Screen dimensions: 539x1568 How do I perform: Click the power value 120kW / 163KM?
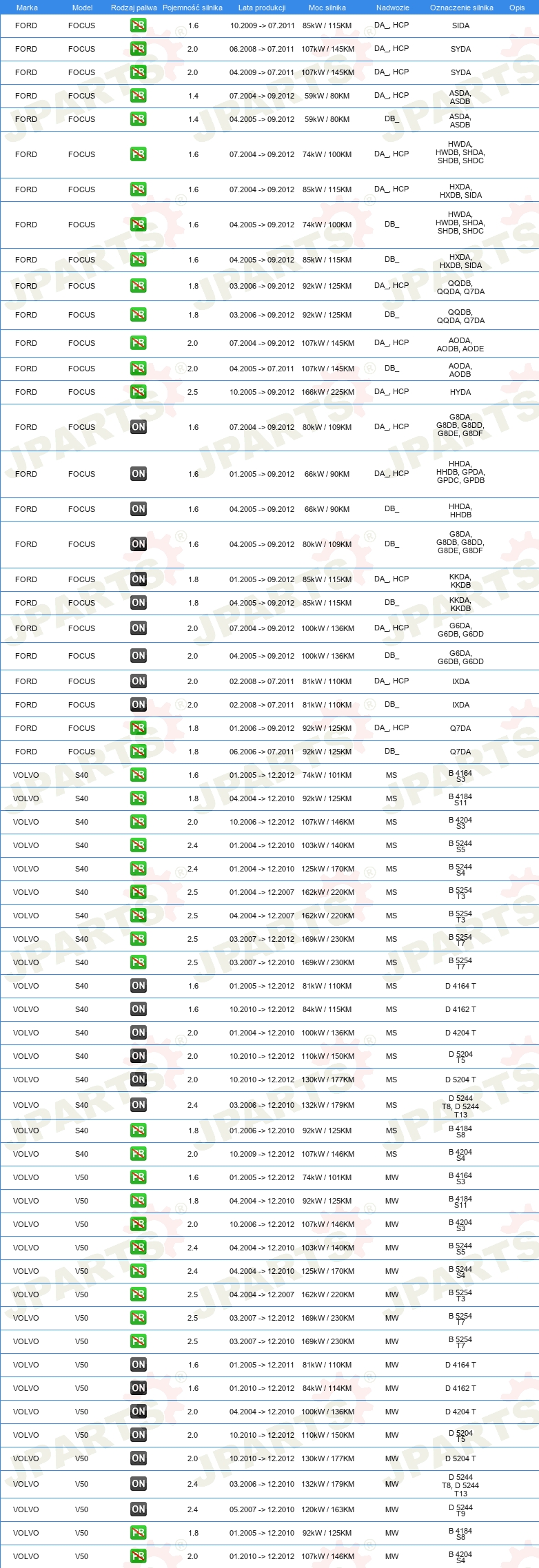327,1509
